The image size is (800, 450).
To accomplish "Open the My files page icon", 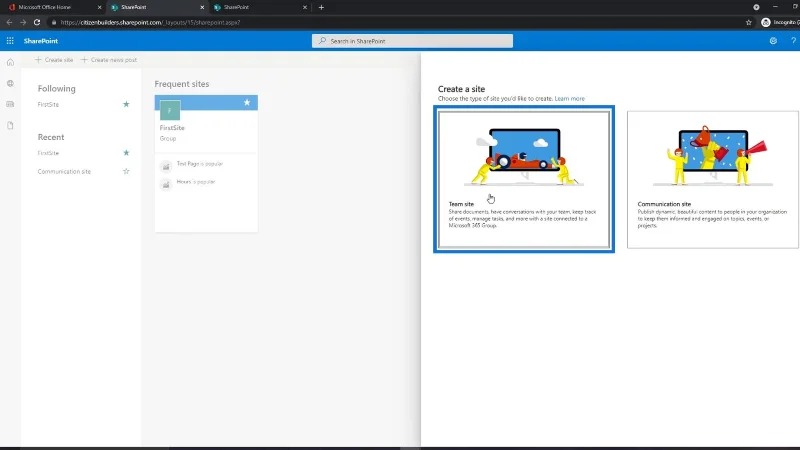I will [x=10, y=126].
